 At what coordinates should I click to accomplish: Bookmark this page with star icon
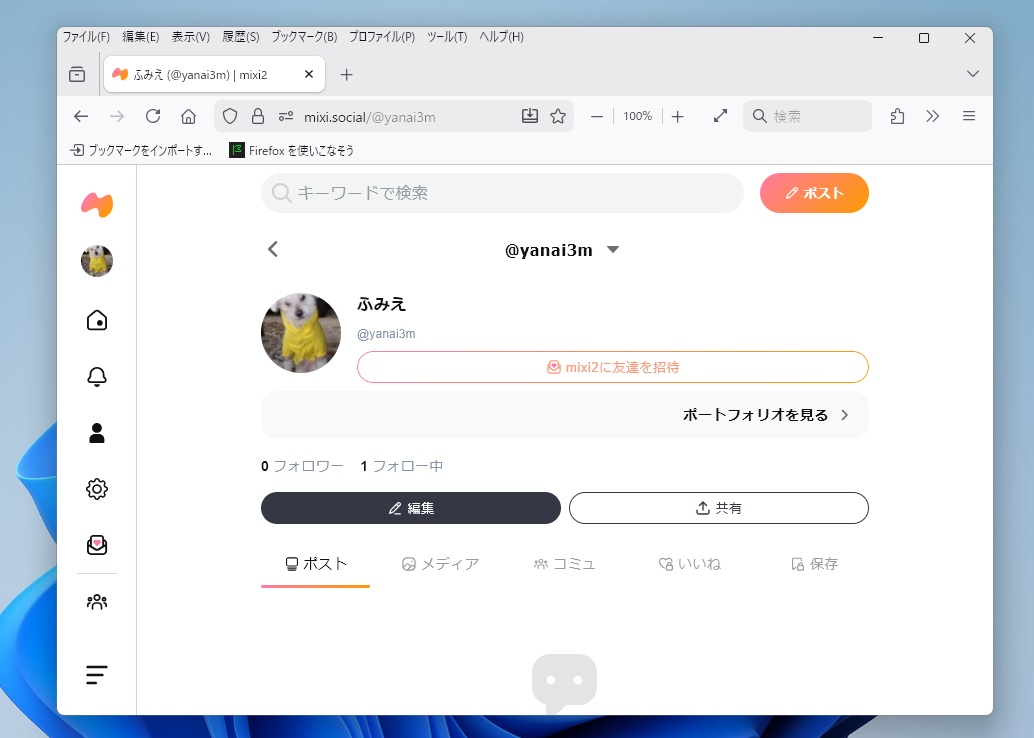(558, 116)
